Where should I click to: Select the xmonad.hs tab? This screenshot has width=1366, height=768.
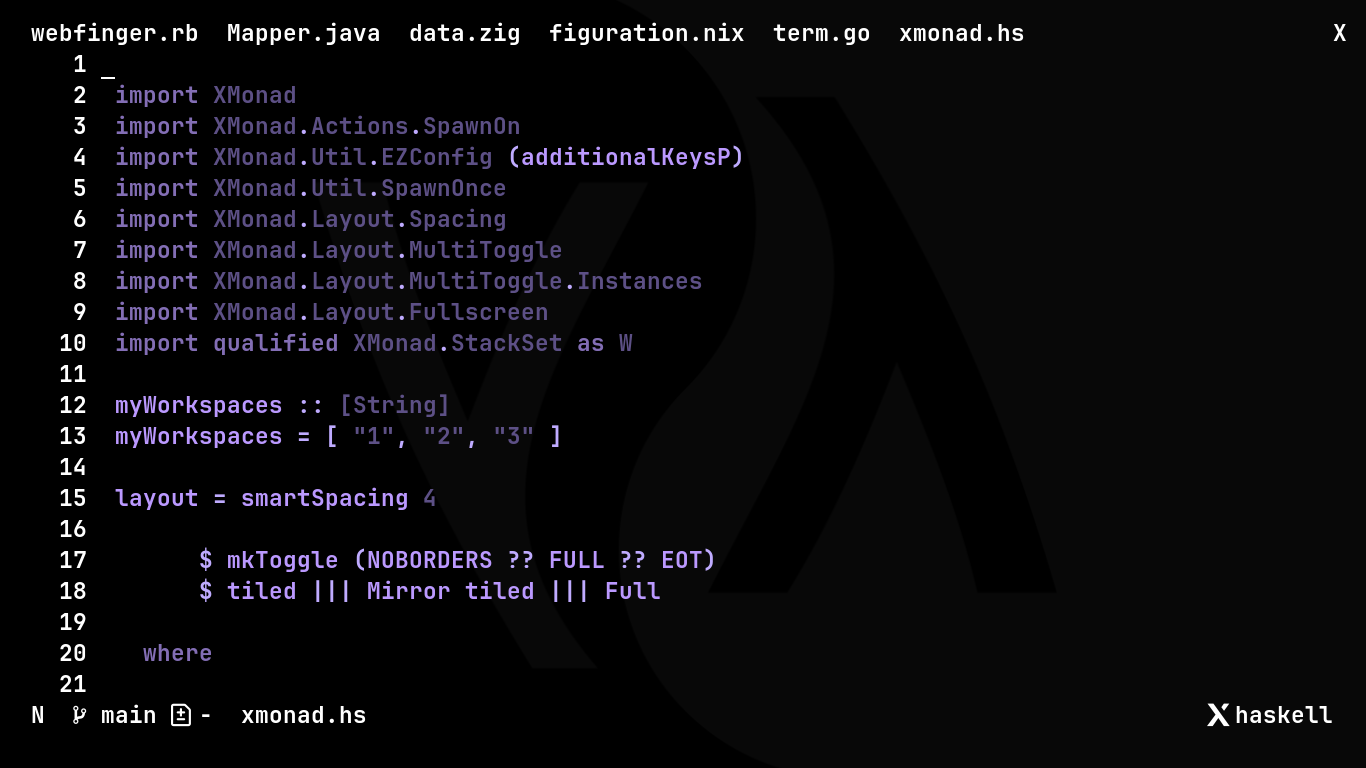(962, 33)
